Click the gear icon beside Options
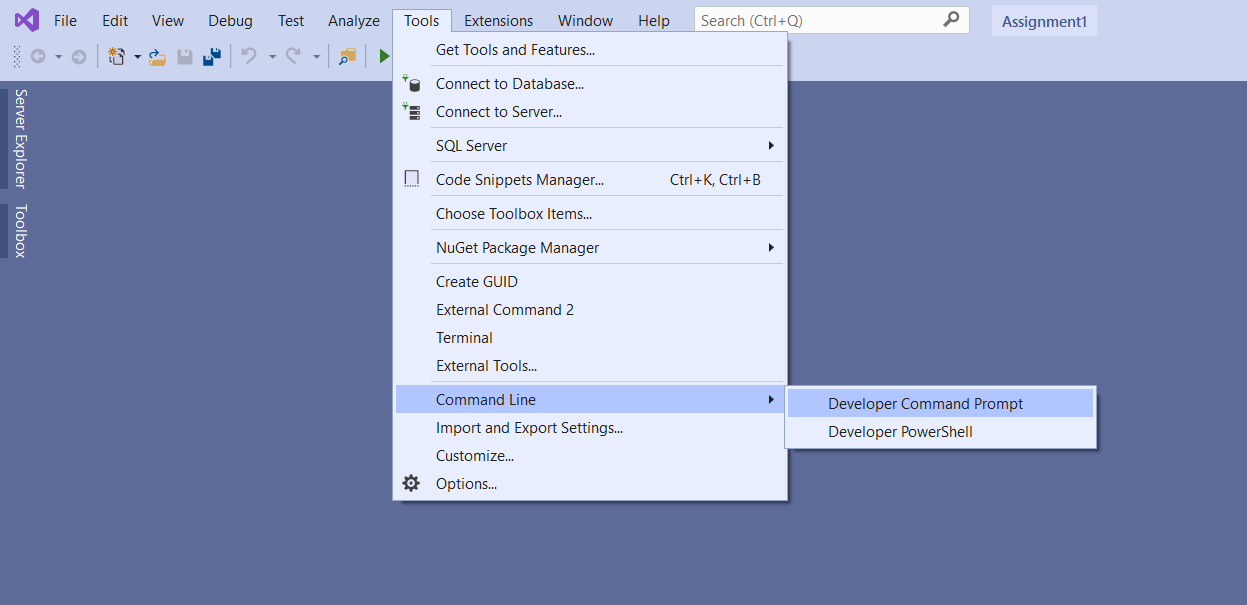The image size is (1247, 605). coord(411,484)
